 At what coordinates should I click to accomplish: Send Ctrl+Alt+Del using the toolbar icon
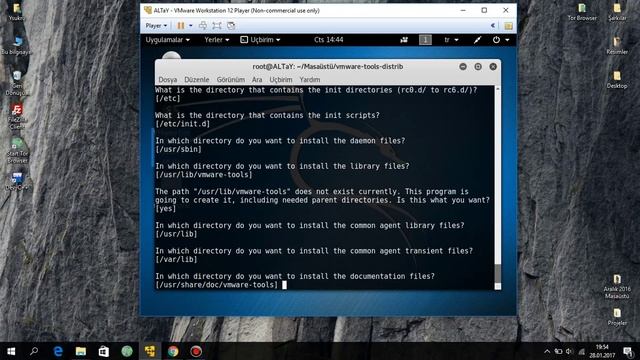coord(203,26)
